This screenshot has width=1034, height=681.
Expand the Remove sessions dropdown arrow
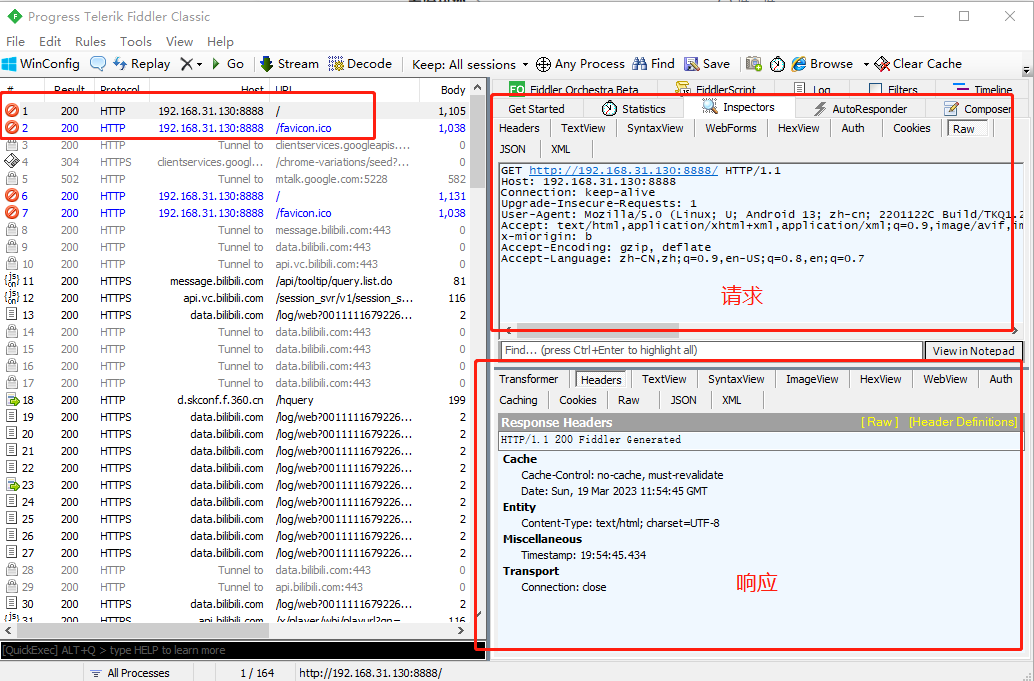[x=199, y=65]
